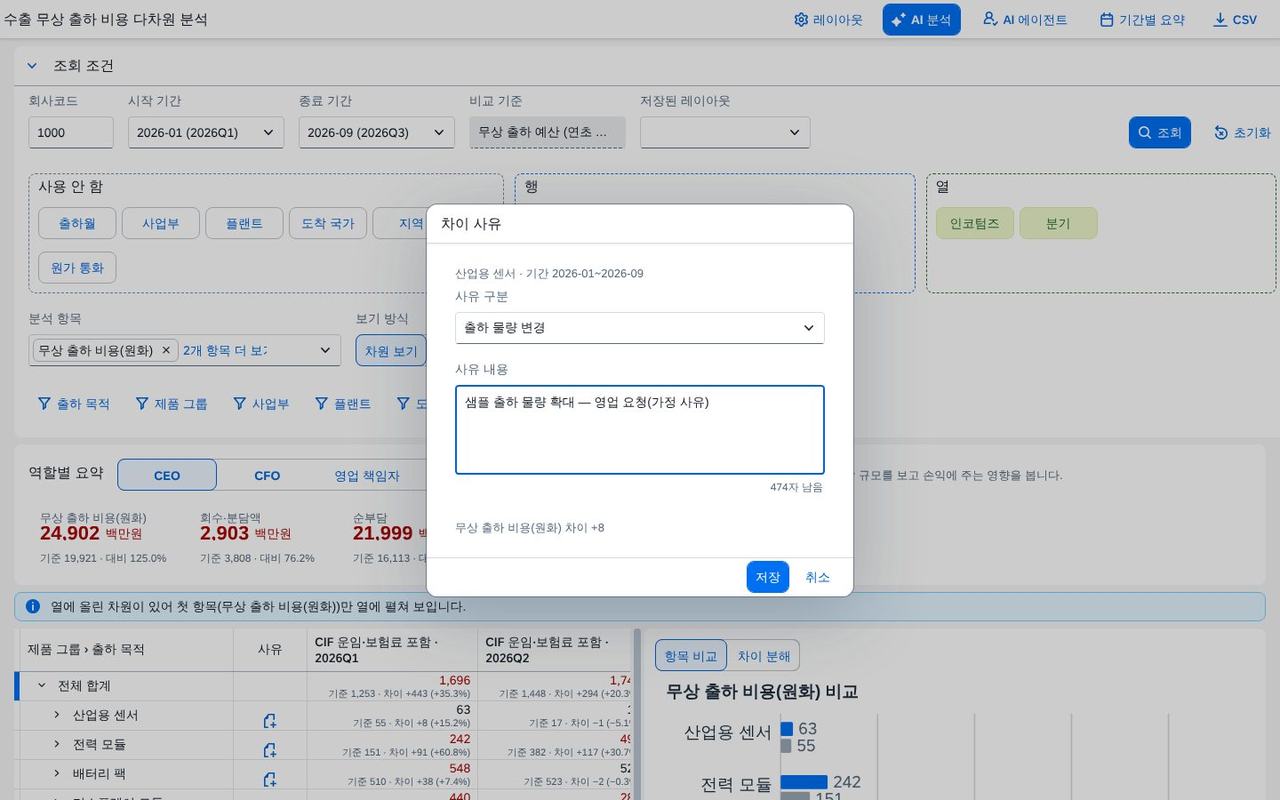1280x800 pixels.
Task: Click the 분기 column chip
Action: [1058, 223]
